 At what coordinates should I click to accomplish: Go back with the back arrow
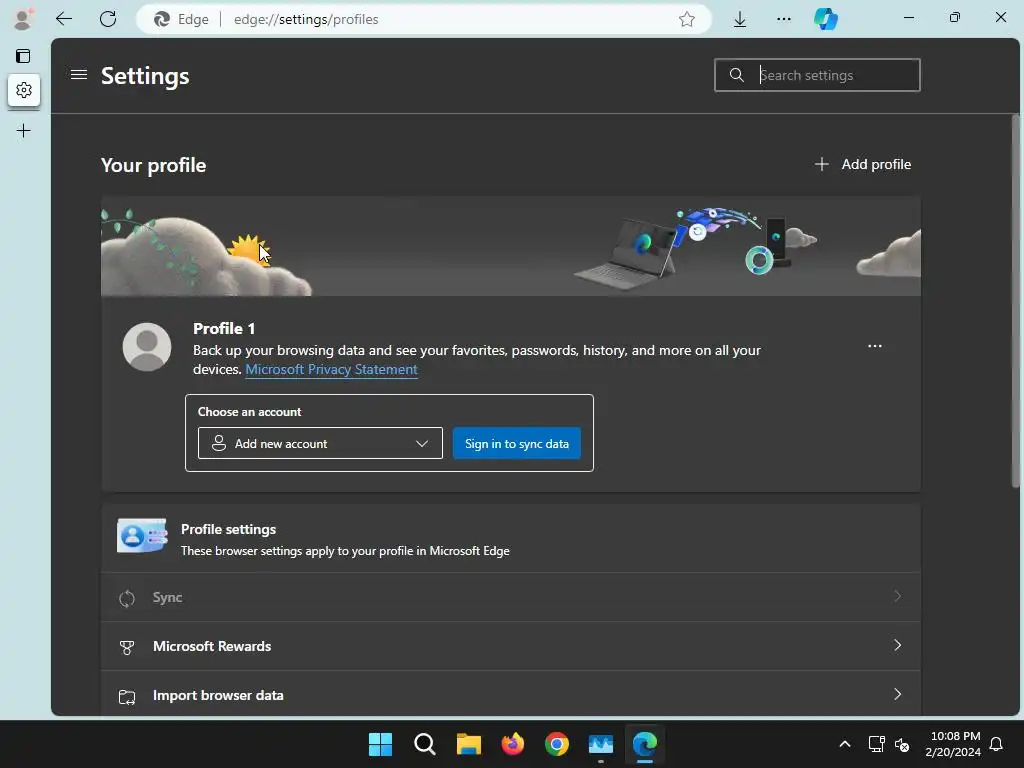click(64, 19)
